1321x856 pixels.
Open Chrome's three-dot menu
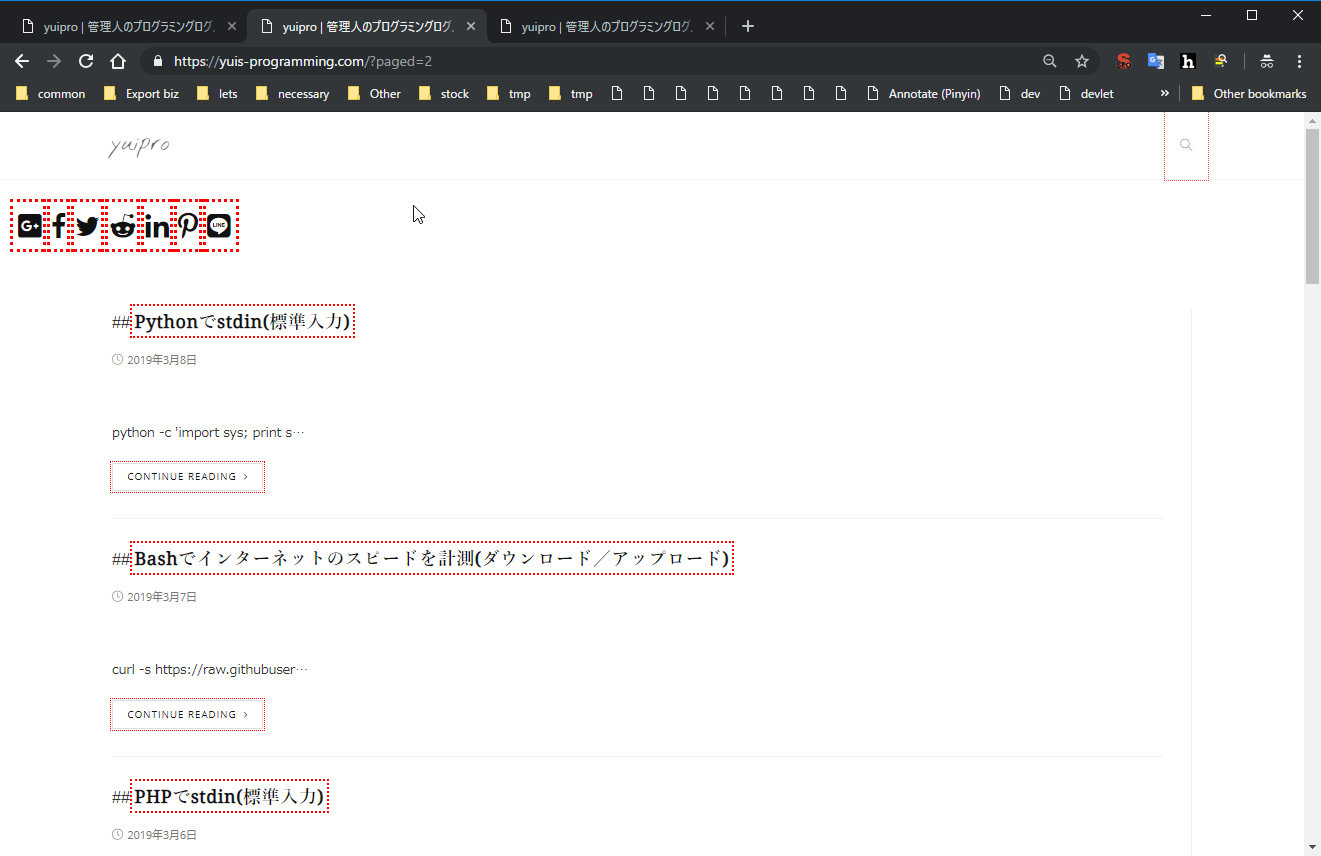(x=1299, y=62)
